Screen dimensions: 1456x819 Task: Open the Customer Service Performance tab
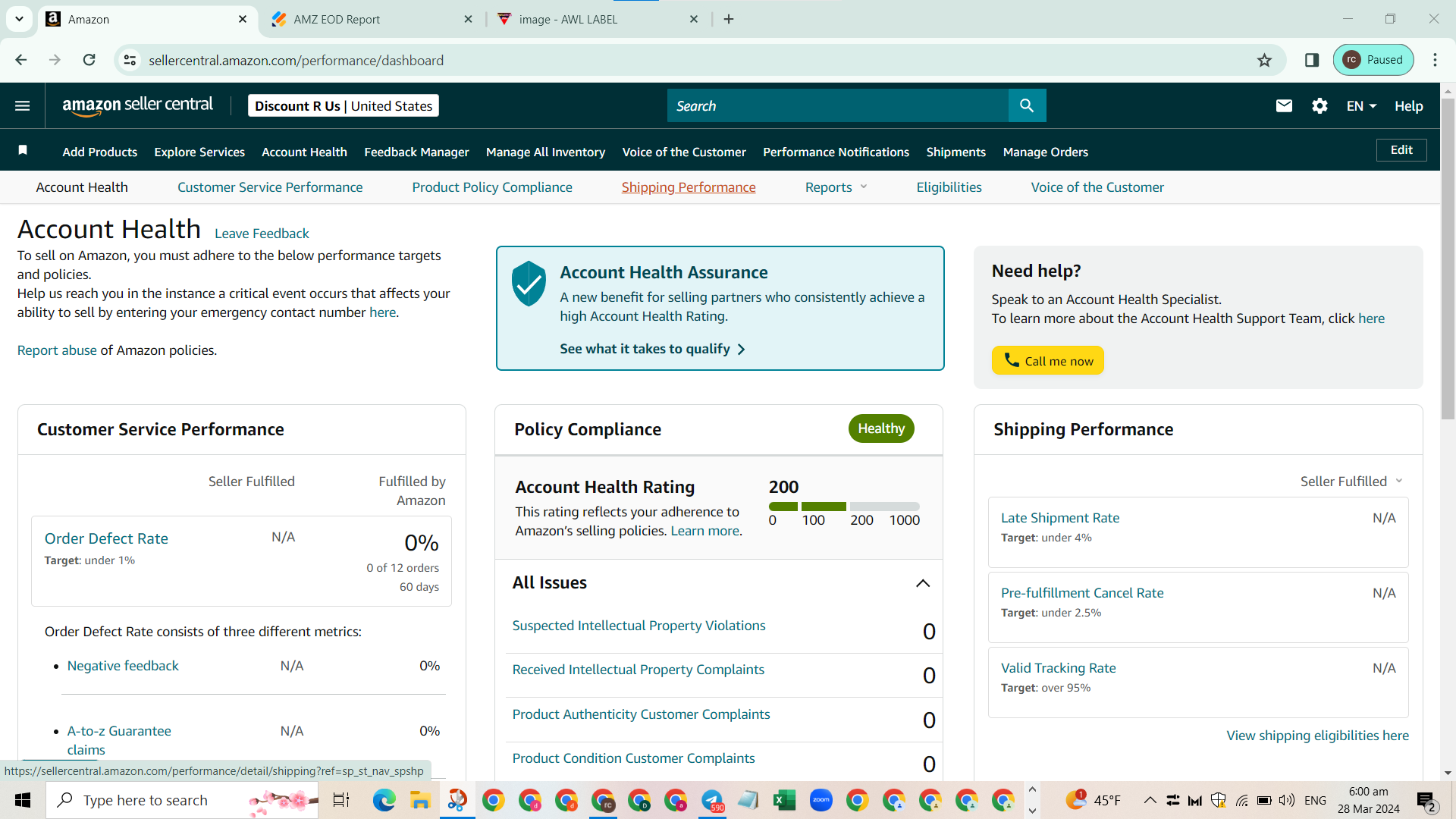coord(270,187)
